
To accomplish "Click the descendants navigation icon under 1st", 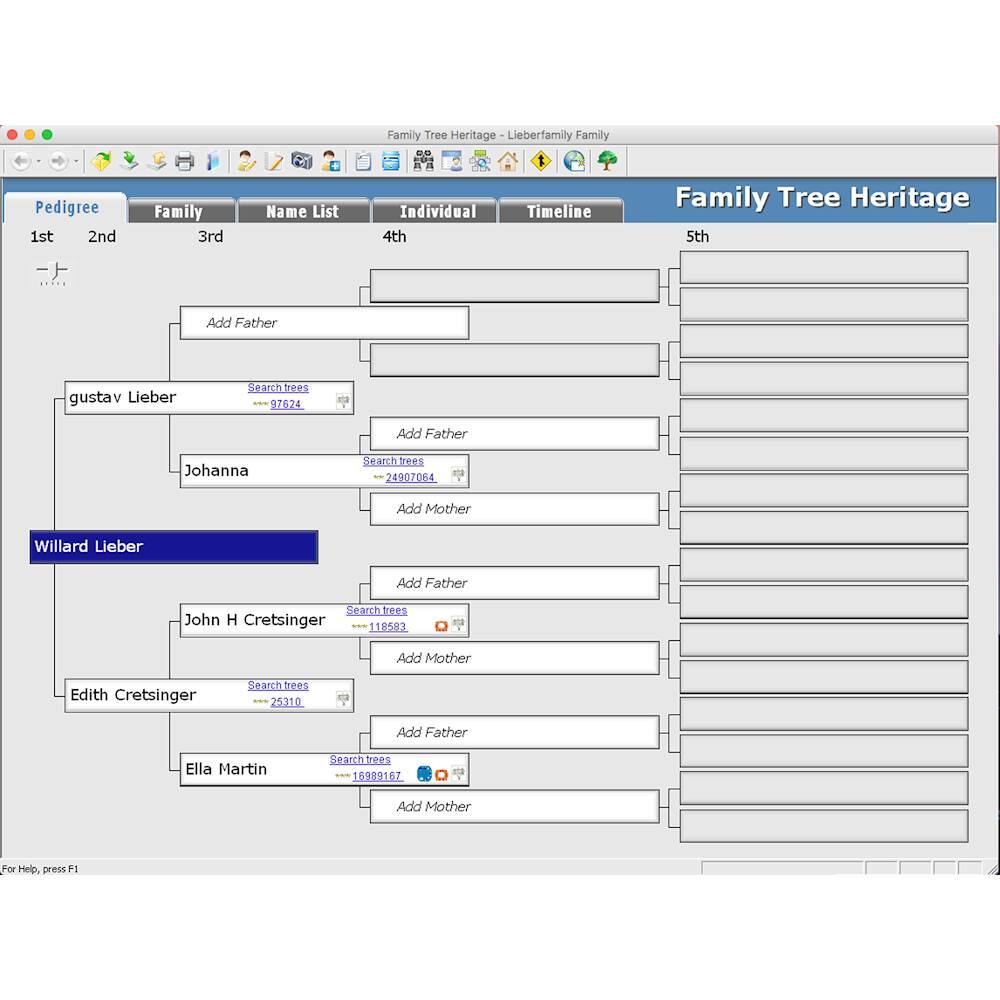I will [x=52, y=273].
